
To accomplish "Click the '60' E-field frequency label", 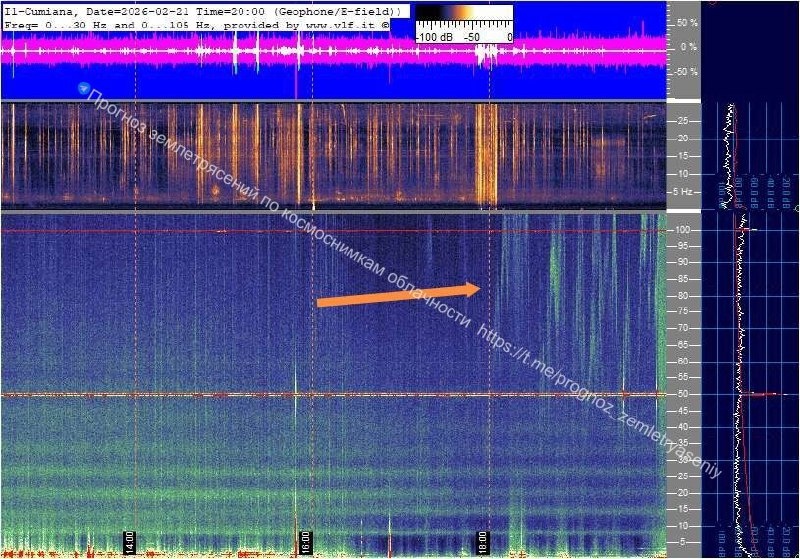I will point(683,362).
